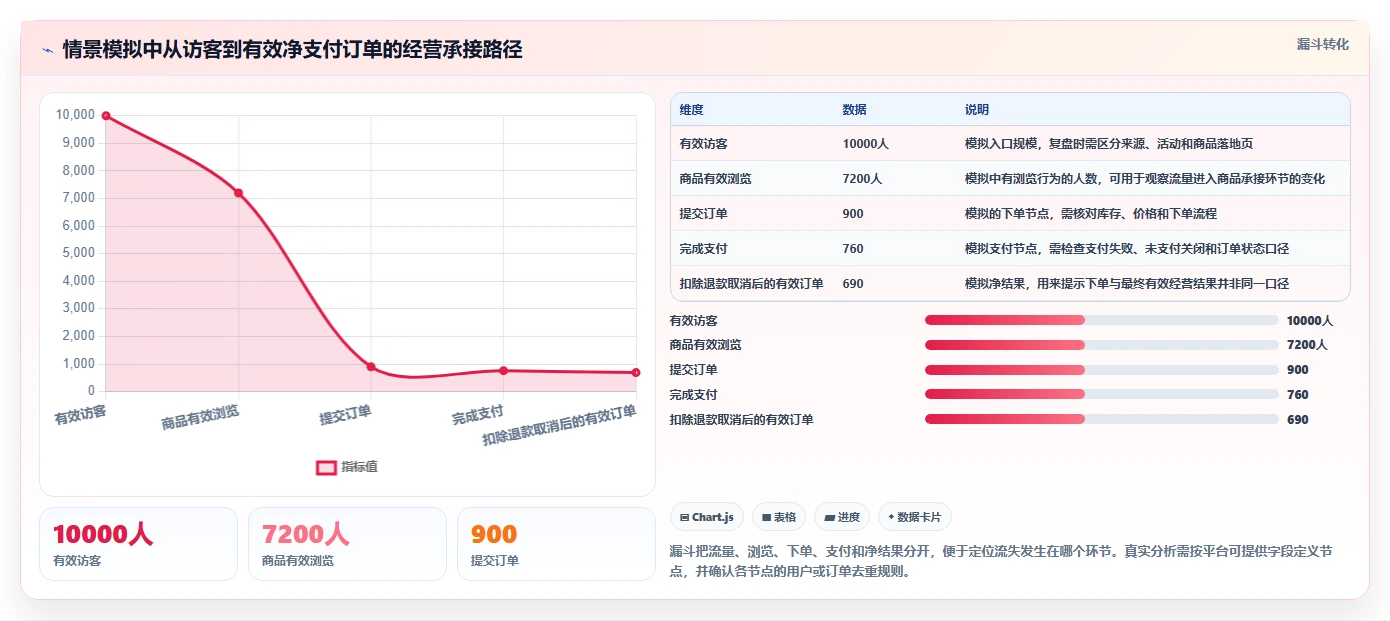Click the 扣除退款取消后的有效订单 progress bar
The height and width of the screenshot is (621, 1390).
point(1101,419)
